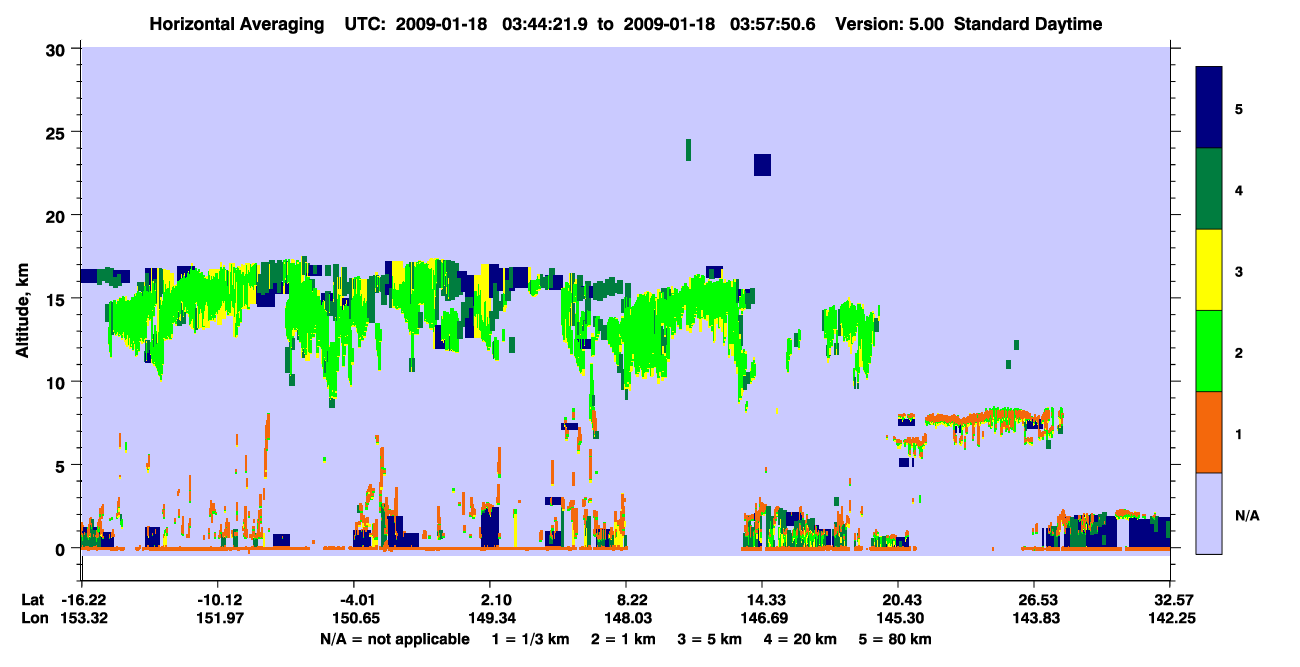
Task: Click the 15 km altitude tick label
Action: coord(57,299)
